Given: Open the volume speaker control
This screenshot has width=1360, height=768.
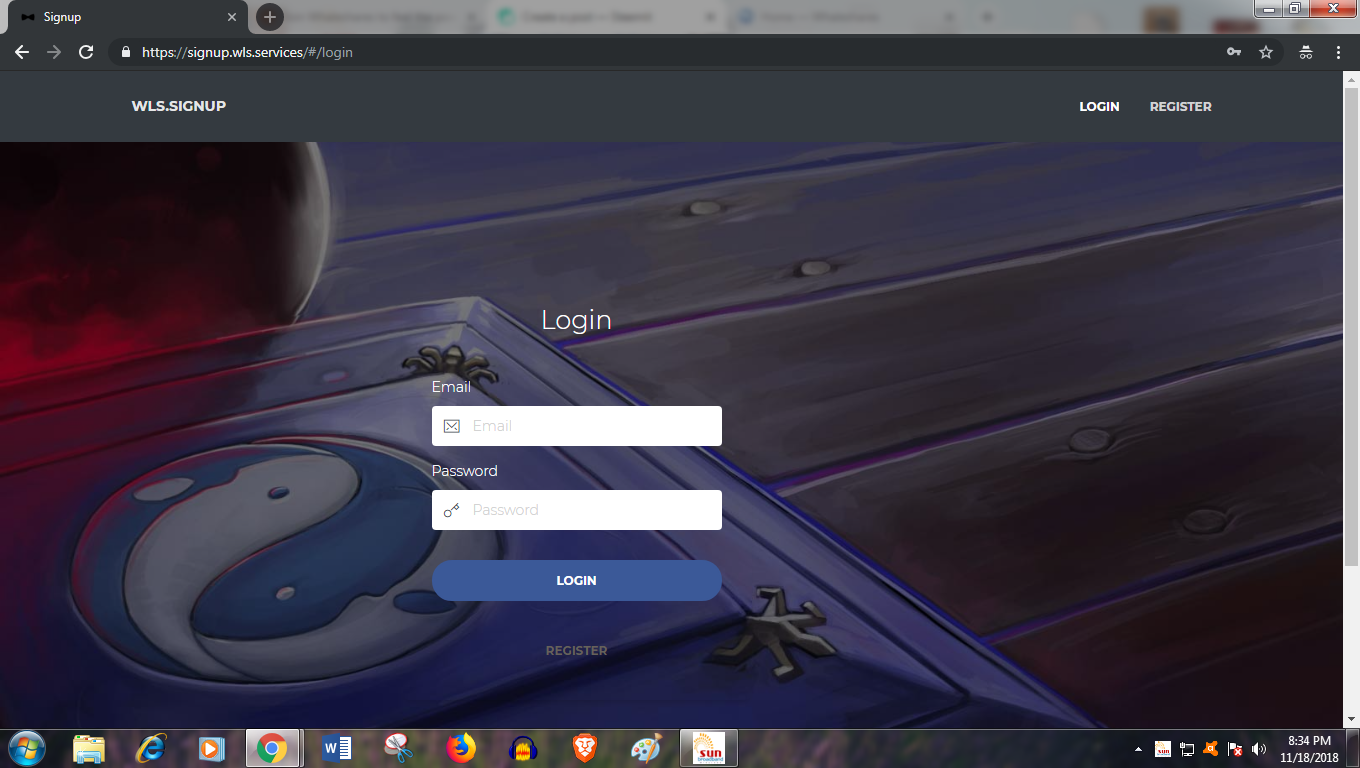Looking at the screenshot, I should point(1259,749).
